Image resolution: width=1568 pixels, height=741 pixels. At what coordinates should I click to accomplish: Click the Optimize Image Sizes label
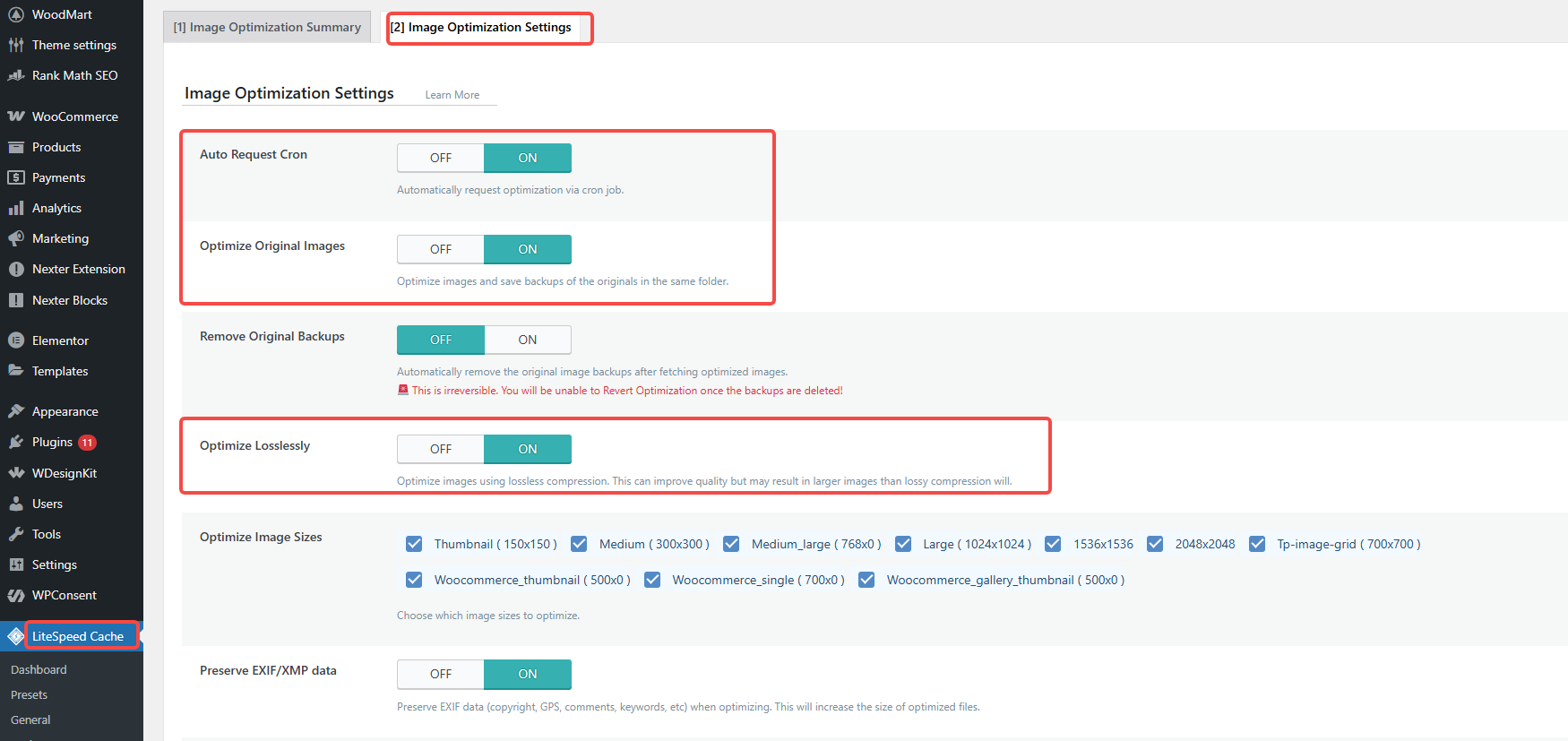pyautogui.click(x=261, y=537)
